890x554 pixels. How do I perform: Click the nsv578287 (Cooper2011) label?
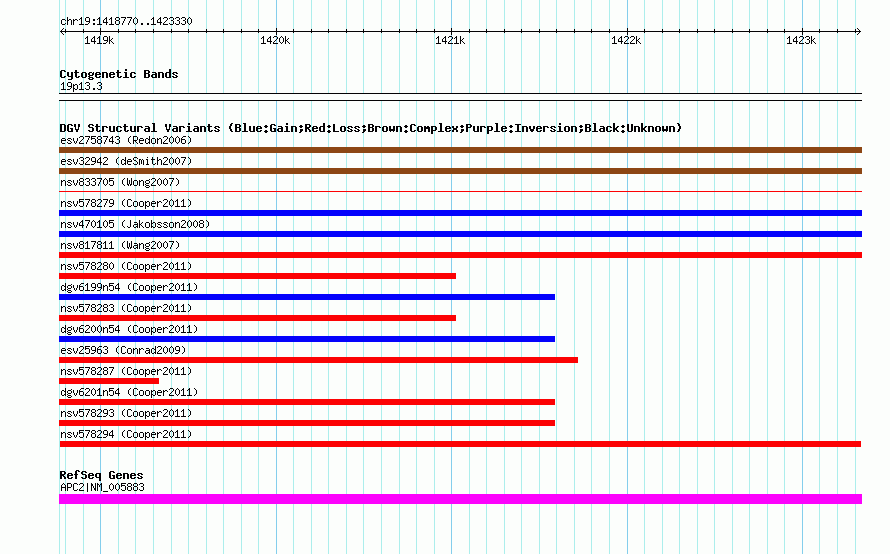click(x=126, y=371)
